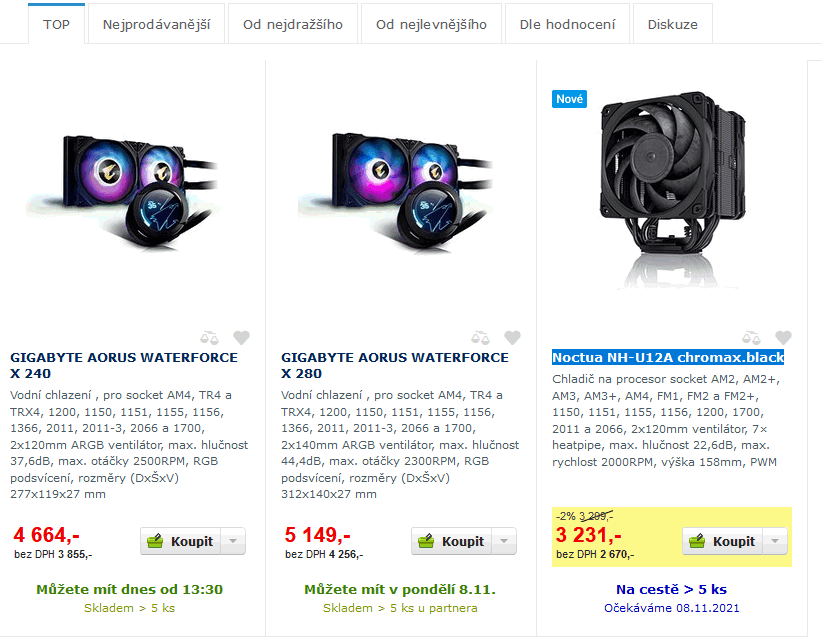Buy the AORUS WATERFORCE X 280
This screenshot has height=638, width=822.
(x=451, y=541)
